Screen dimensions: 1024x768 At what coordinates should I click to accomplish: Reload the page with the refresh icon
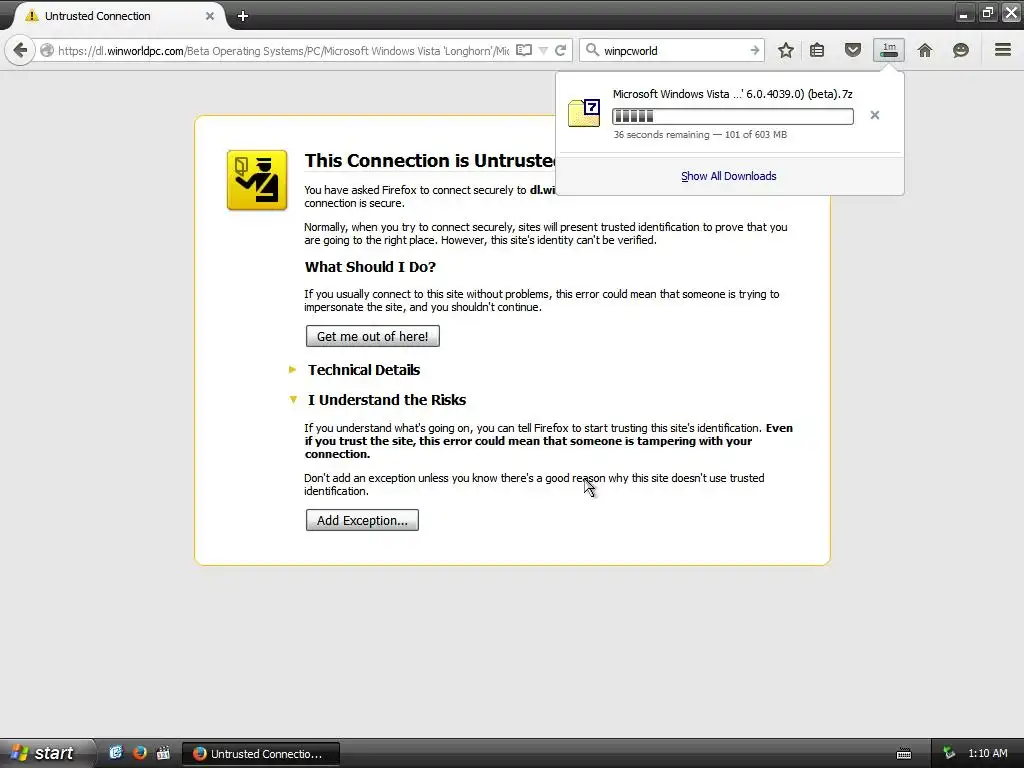tap(561, 50)
